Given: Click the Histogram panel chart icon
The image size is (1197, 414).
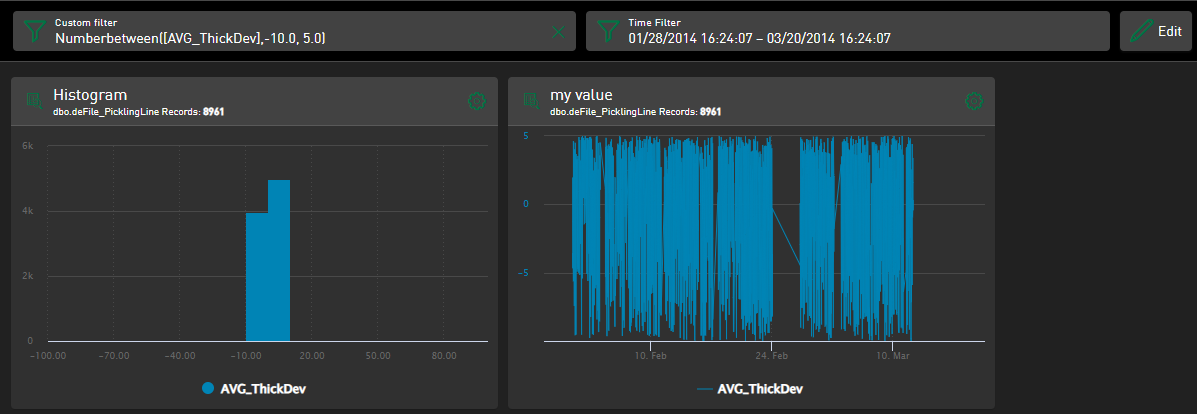Looking at the screenshot, I should (x=34, y=100).
